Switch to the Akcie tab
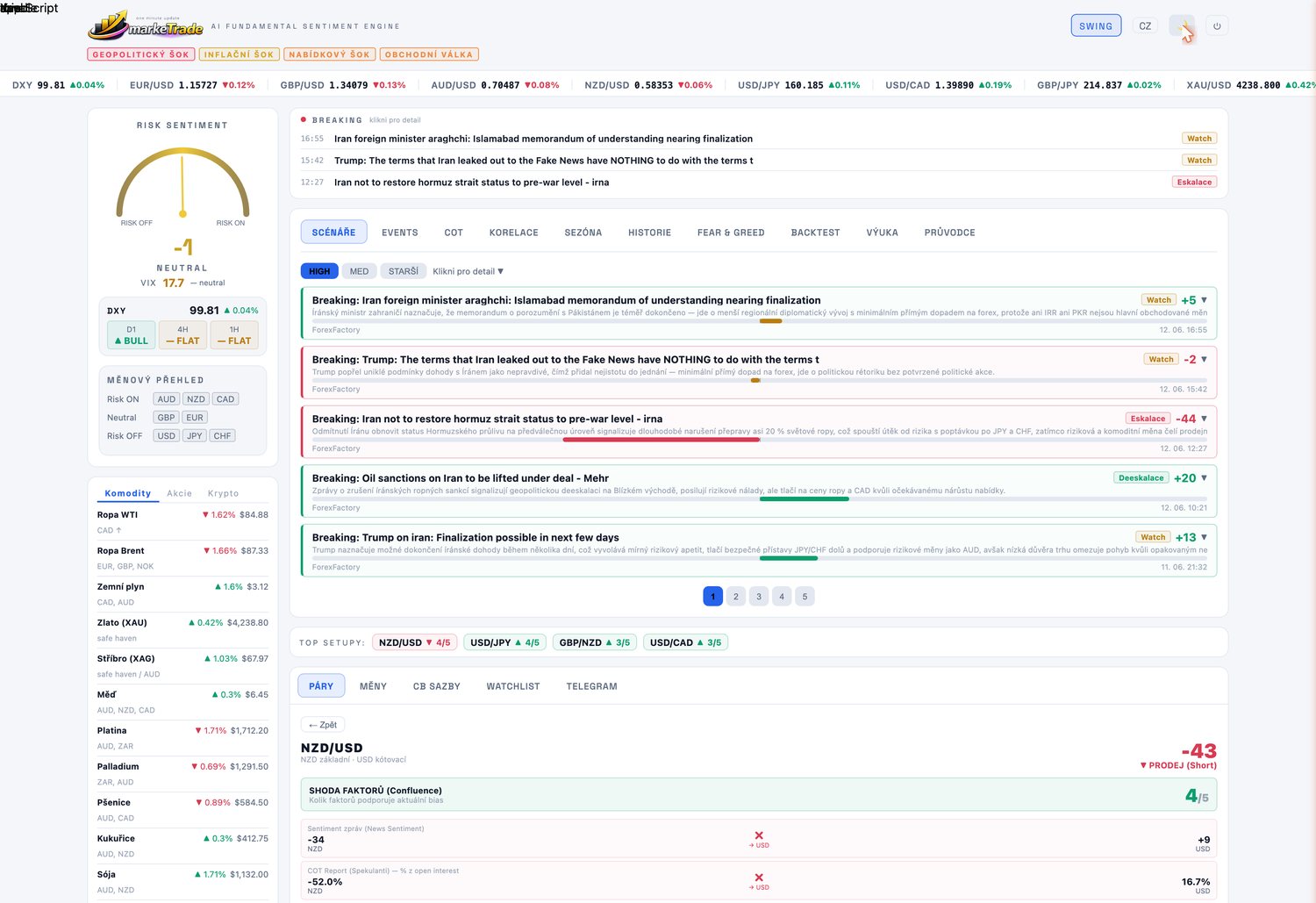 tap(180, 493)
